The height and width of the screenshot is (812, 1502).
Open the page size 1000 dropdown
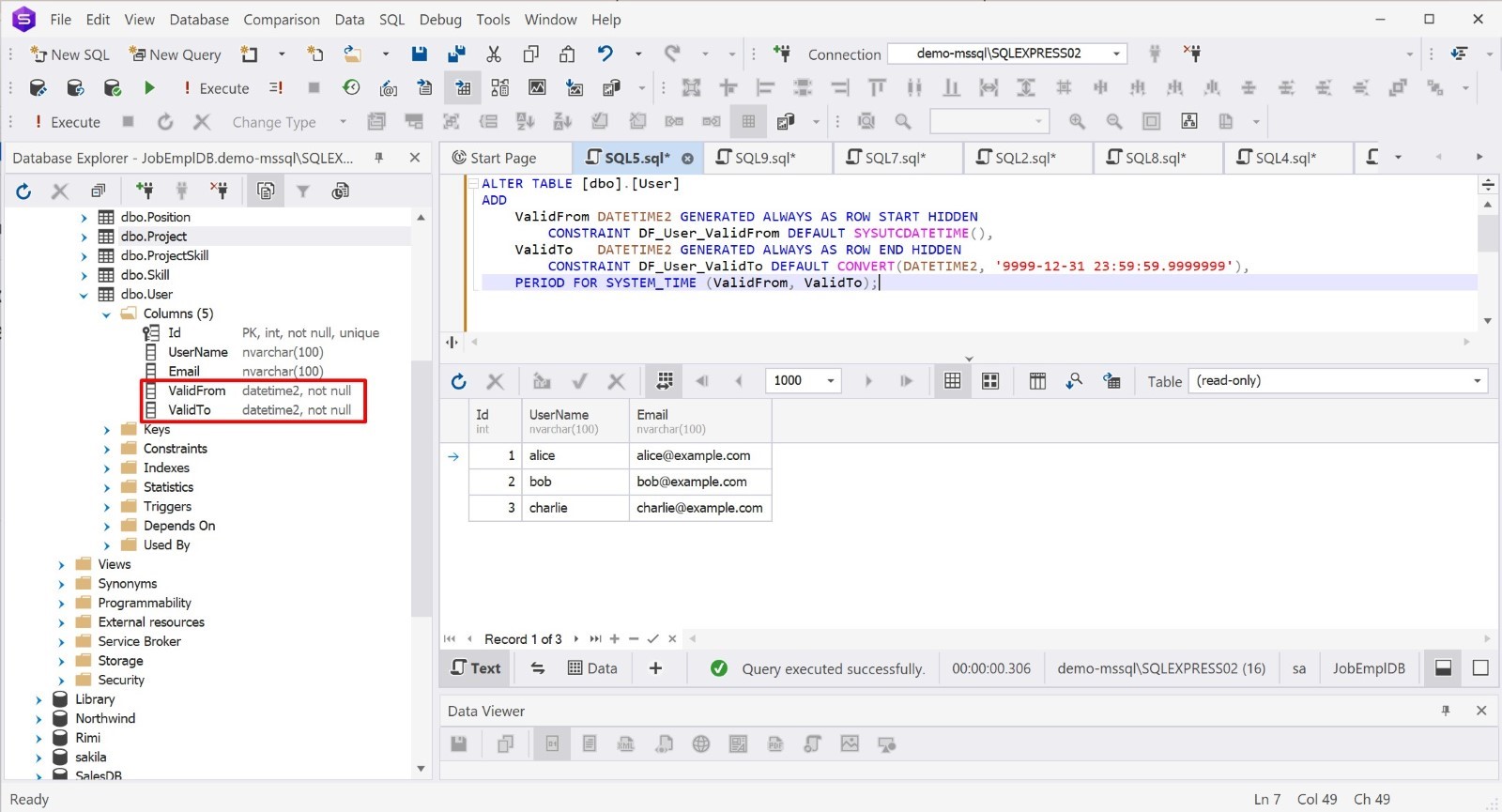tap(831, 381)
